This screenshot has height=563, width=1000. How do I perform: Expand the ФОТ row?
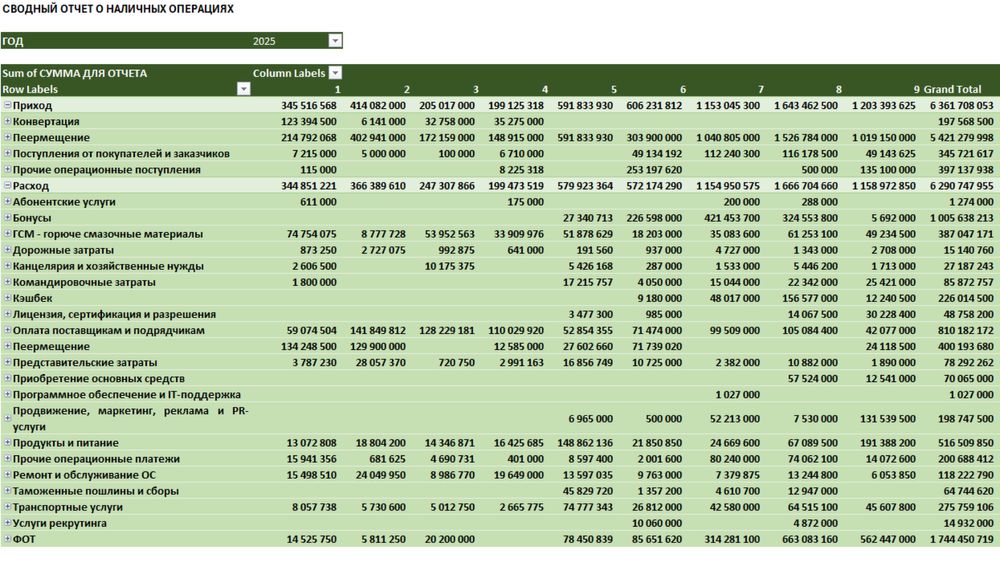tap(7, 539)
